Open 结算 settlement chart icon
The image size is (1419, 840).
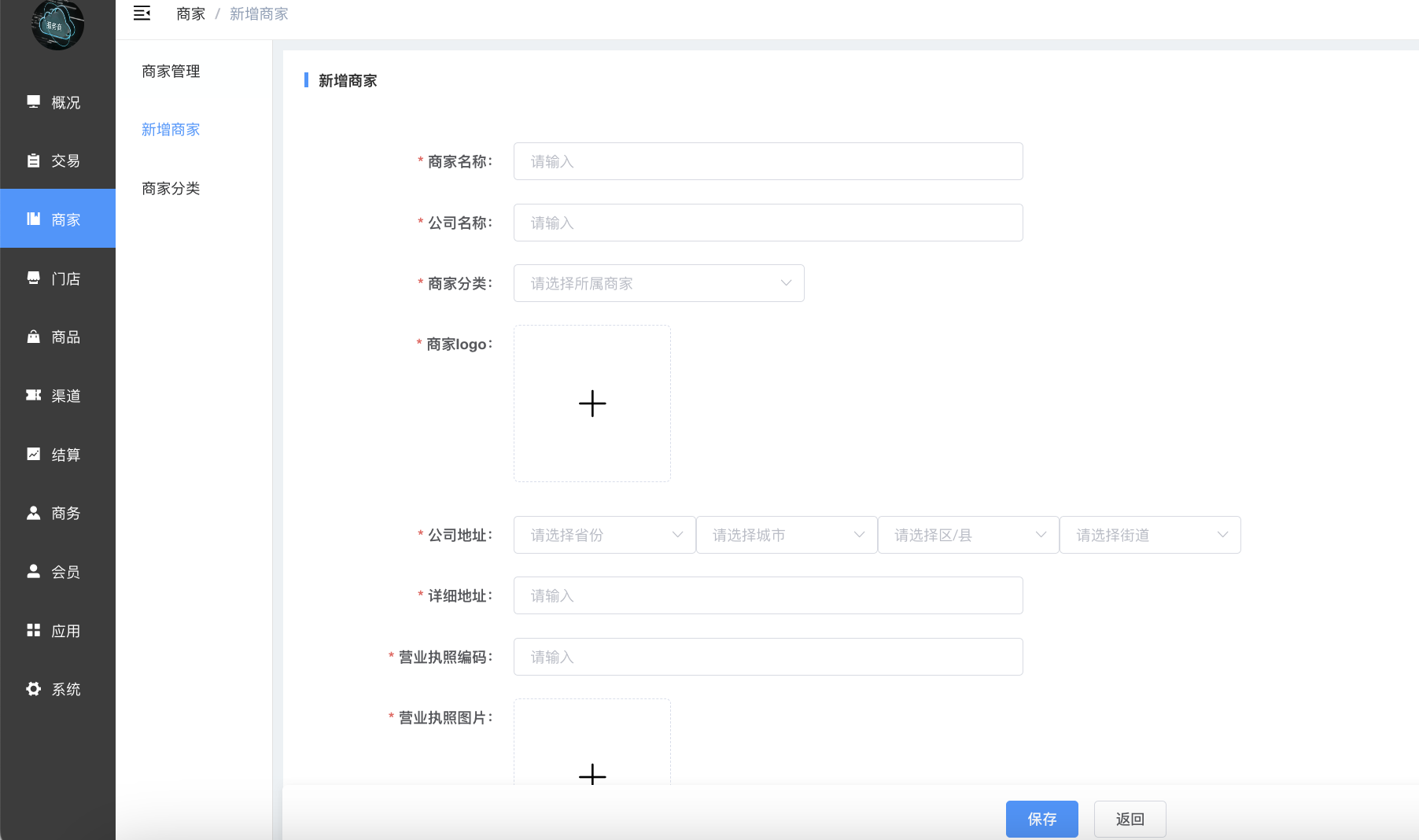pyautogui.click(x=33, y=455)
